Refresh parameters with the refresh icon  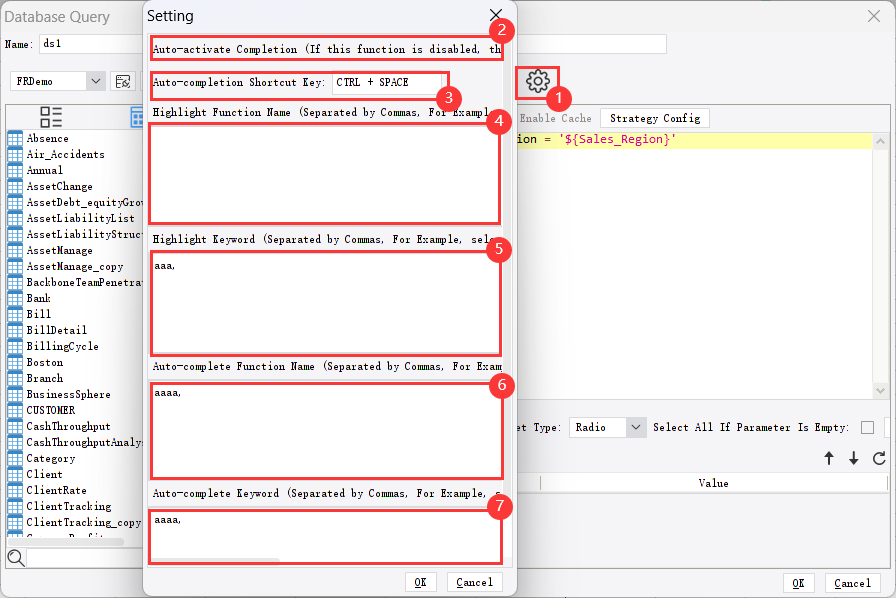pos(876,458)
